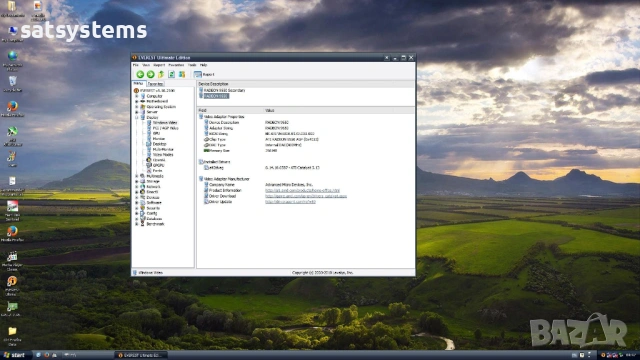
Task: Click the Config category icon
Action: point(142,213)
